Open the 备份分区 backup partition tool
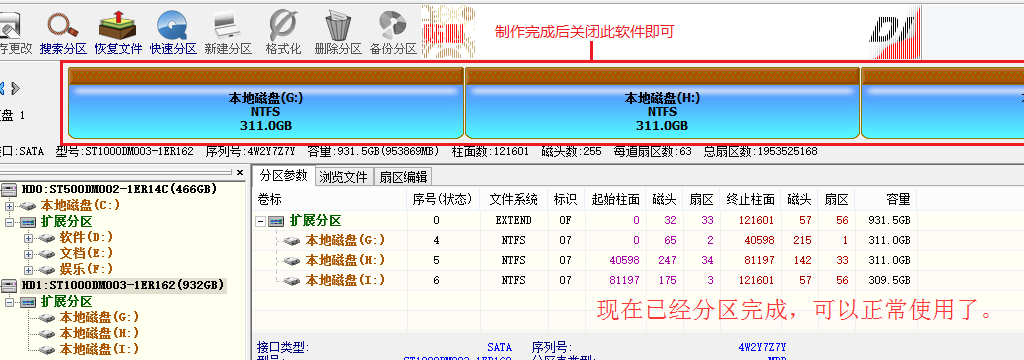1024x360 pixels. point(393,33)
